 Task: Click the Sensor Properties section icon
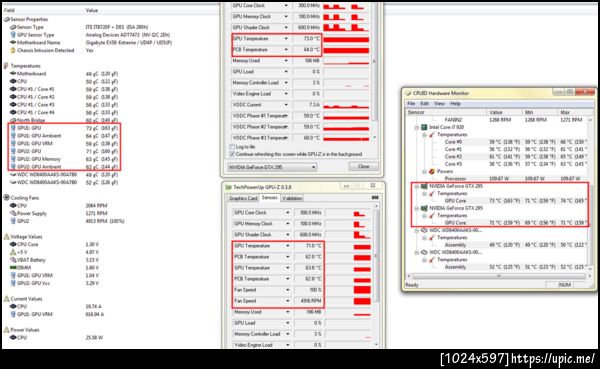click(7, 19)
